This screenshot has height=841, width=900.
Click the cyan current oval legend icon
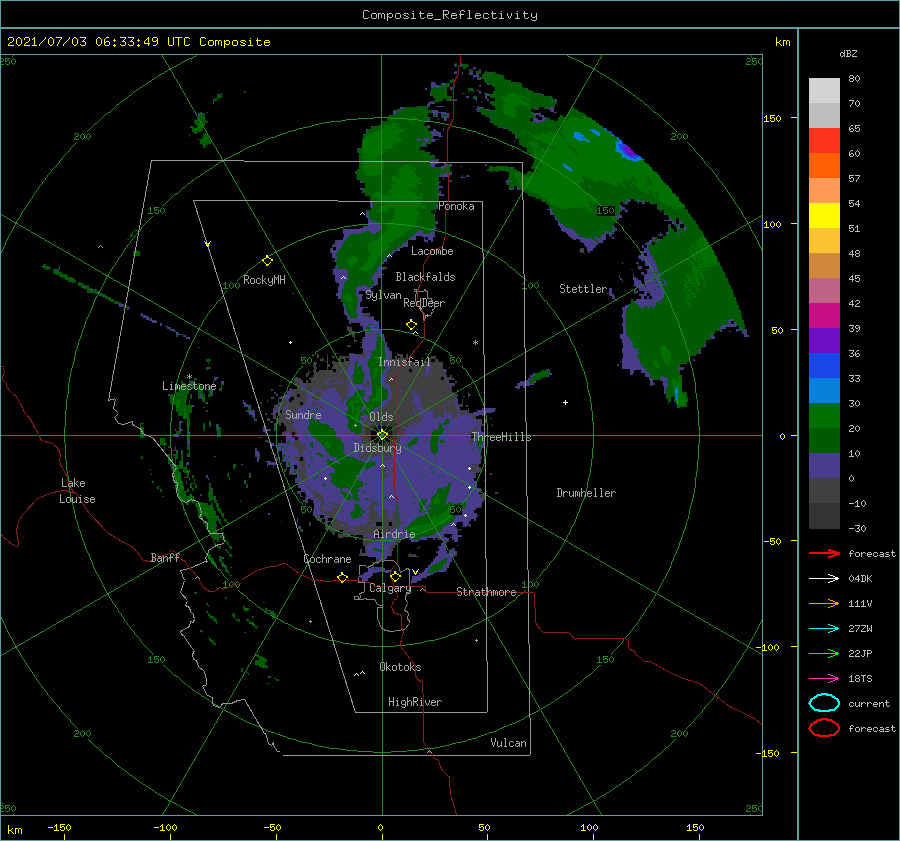824,703
